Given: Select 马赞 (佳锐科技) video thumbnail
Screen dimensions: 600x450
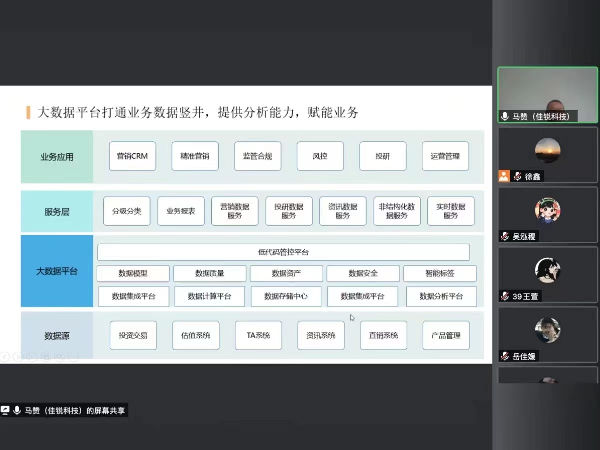Looking at the screenshot, I should [548, 95].
